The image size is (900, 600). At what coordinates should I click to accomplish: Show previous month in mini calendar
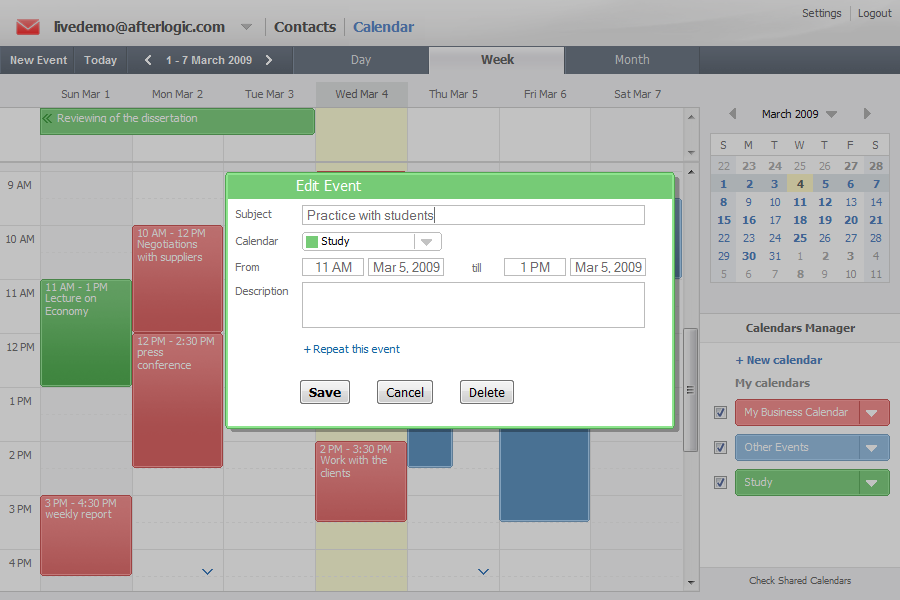pyautogui.click(x=732, y=114)
